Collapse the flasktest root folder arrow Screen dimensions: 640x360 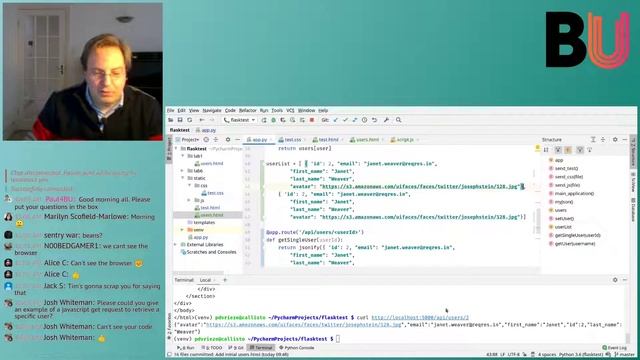coord(177,149)
